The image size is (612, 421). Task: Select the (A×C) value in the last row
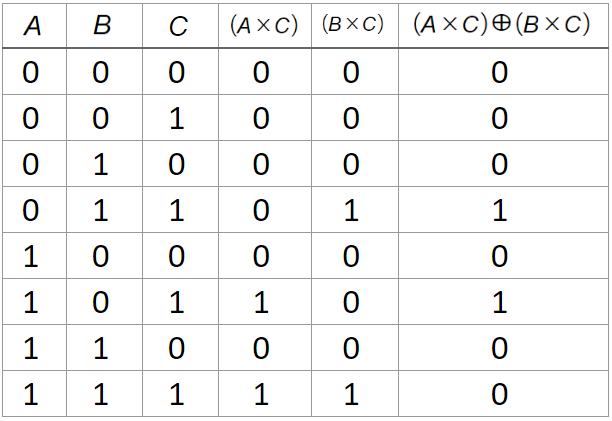[x=259, y=395]
